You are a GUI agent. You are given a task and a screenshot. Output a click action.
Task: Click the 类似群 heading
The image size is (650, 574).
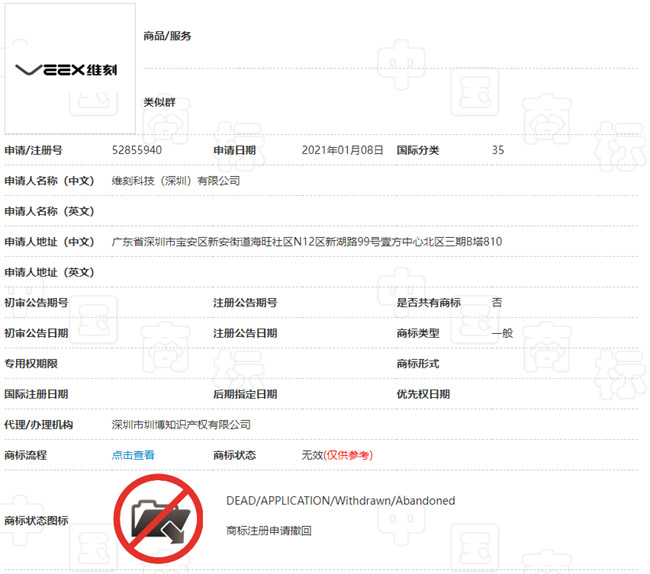point(159,102)
